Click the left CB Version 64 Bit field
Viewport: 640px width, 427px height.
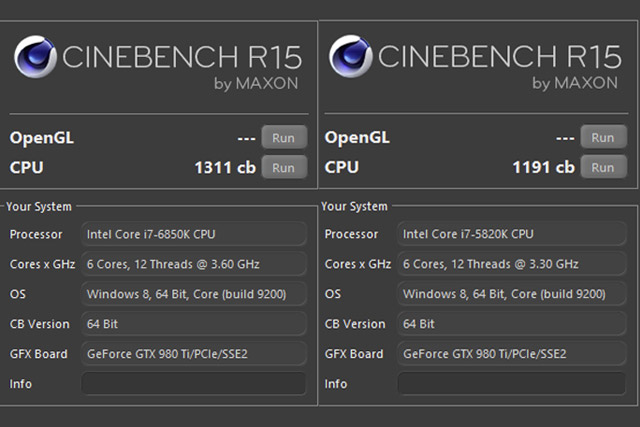coord(193,324)
